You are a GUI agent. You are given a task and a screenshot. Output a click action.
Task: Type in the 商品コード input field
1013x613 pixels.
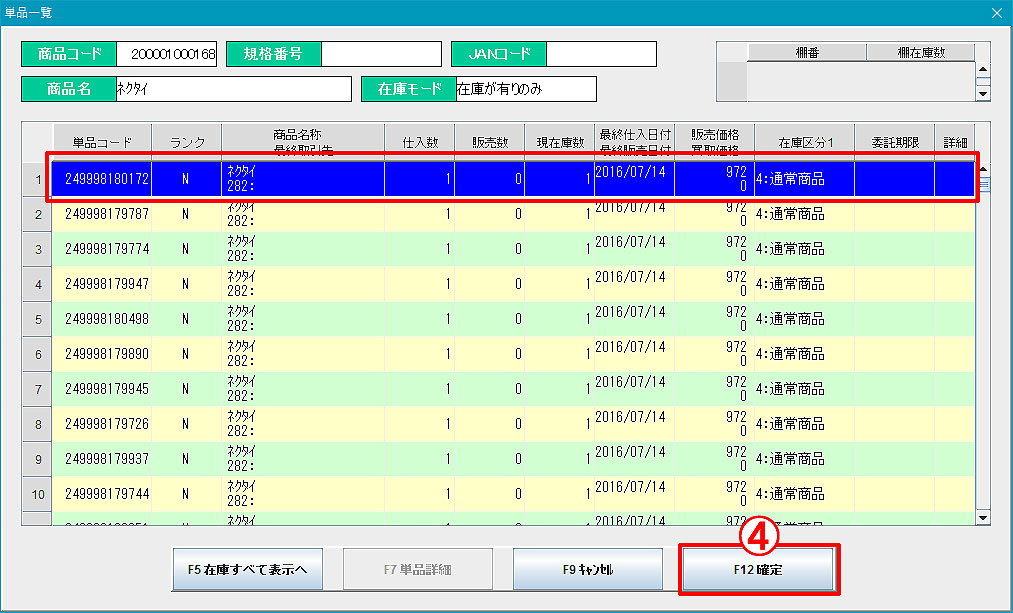pyautogui.click(x=166, y=54)
